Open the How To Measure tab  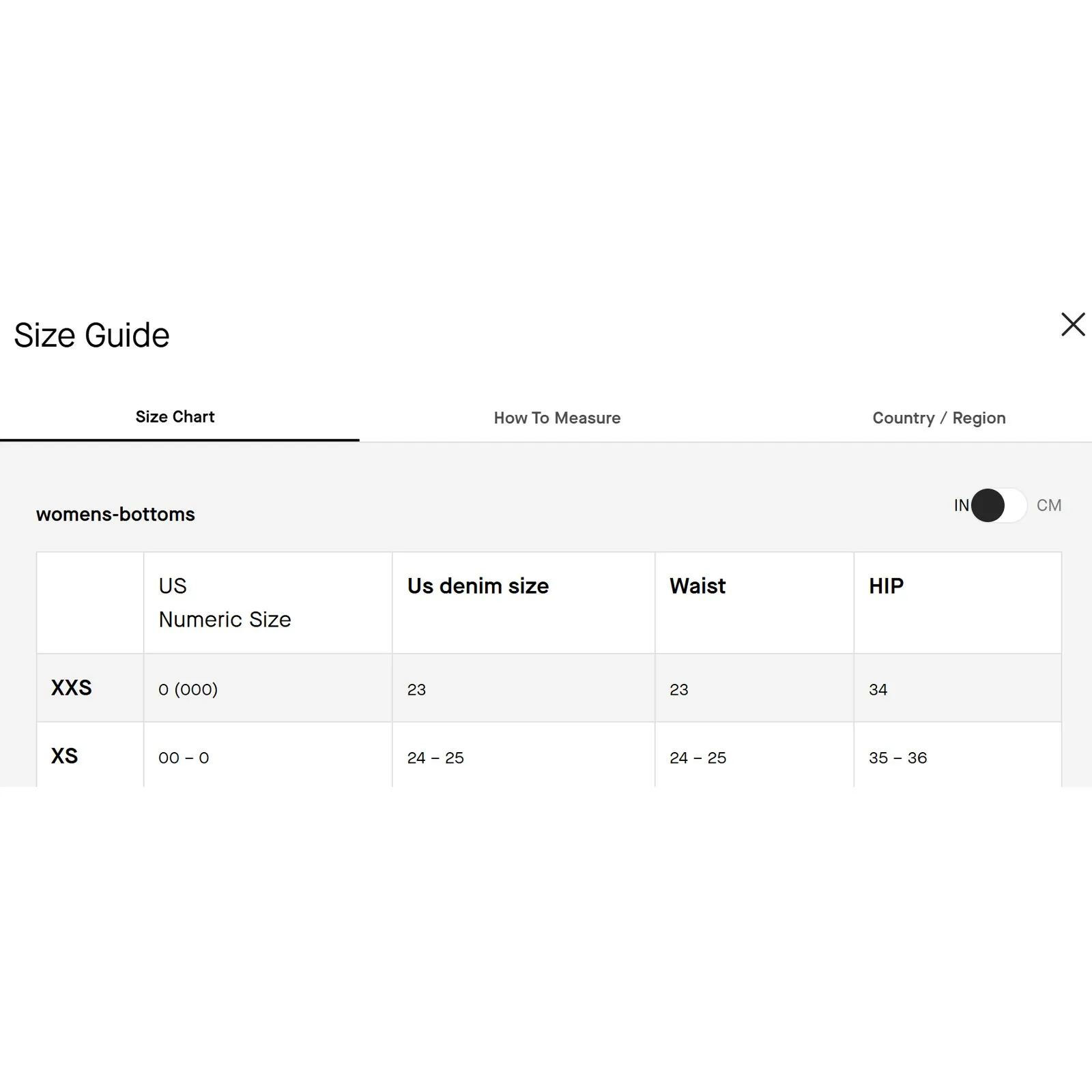(557, 418)
